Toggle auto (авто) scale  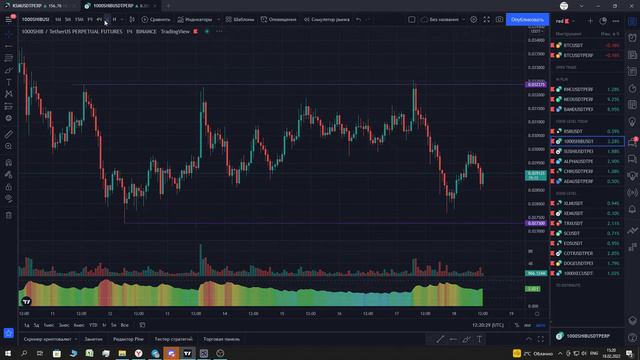pyautogui.click(x=540, y=325)
